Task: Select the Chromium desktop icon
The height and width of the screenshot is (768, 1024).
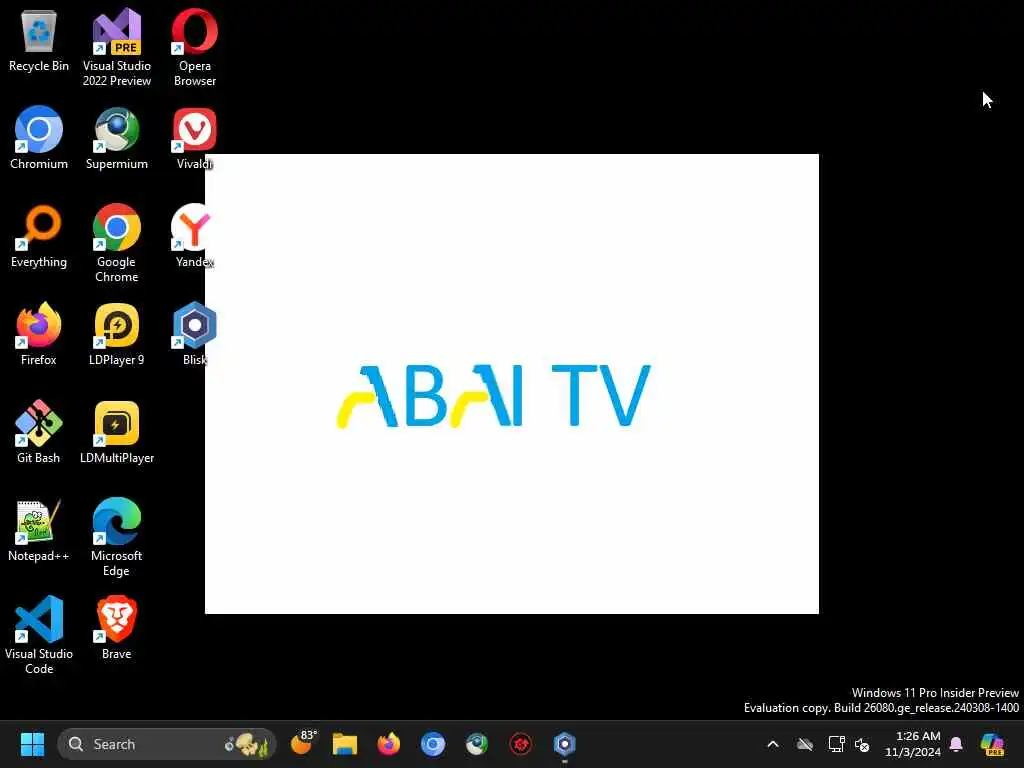Action: pyautogui.click(x=39, y=138)
